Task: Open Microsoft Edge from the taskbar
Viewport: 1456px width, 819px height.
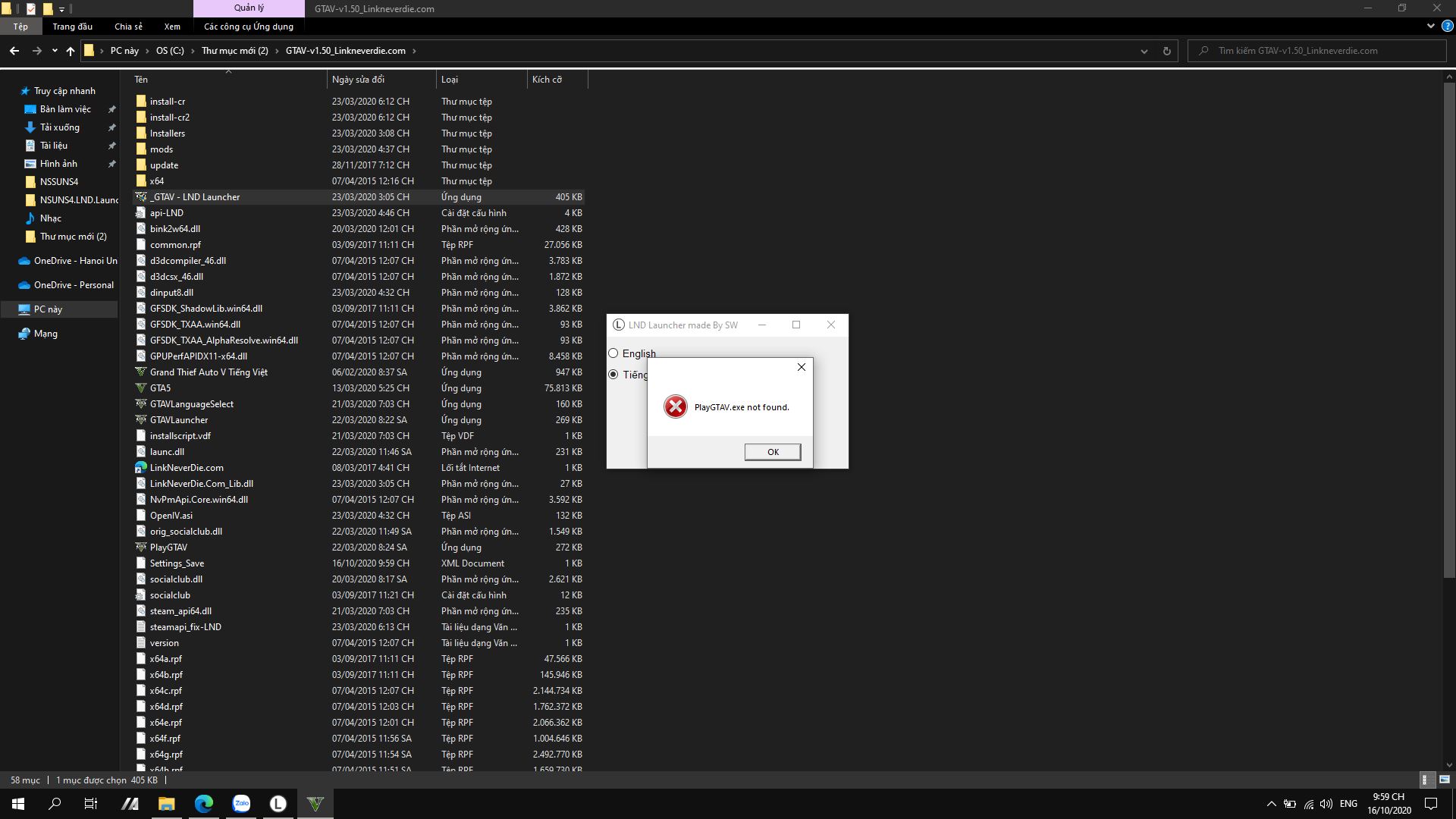Action: point(204,804)
